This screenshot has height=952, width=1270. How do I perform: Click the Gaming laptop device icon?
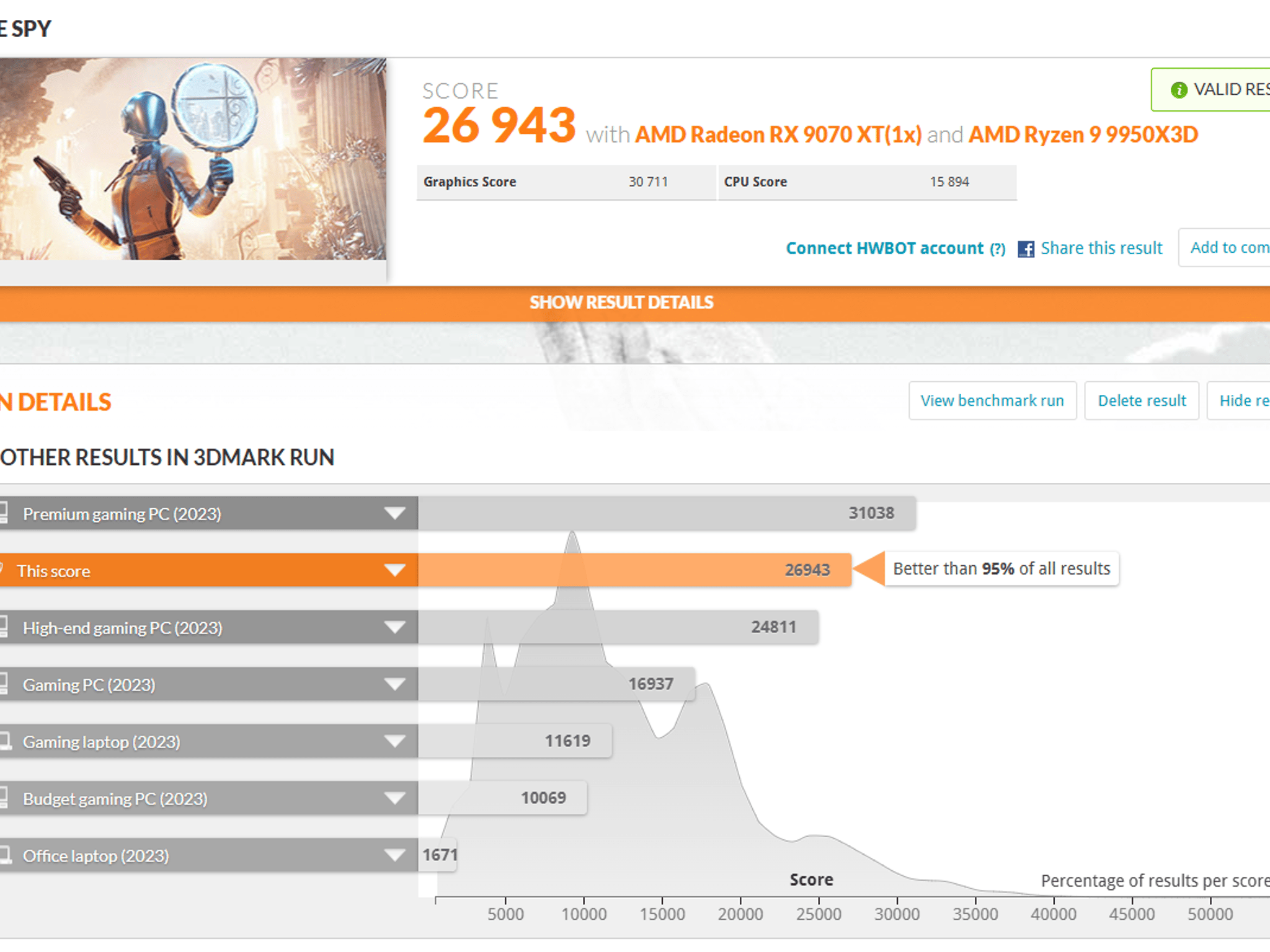point(5,741)
